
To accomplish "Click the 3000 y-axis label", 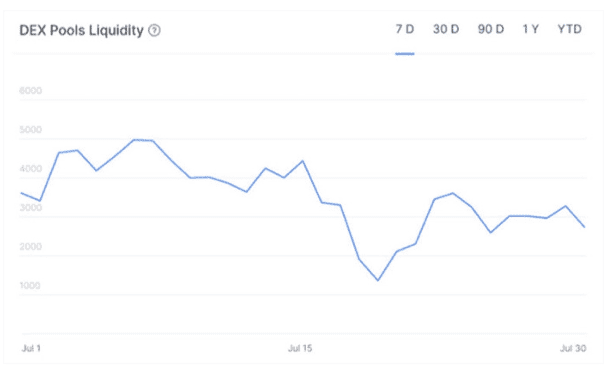I will coord(30,207).
